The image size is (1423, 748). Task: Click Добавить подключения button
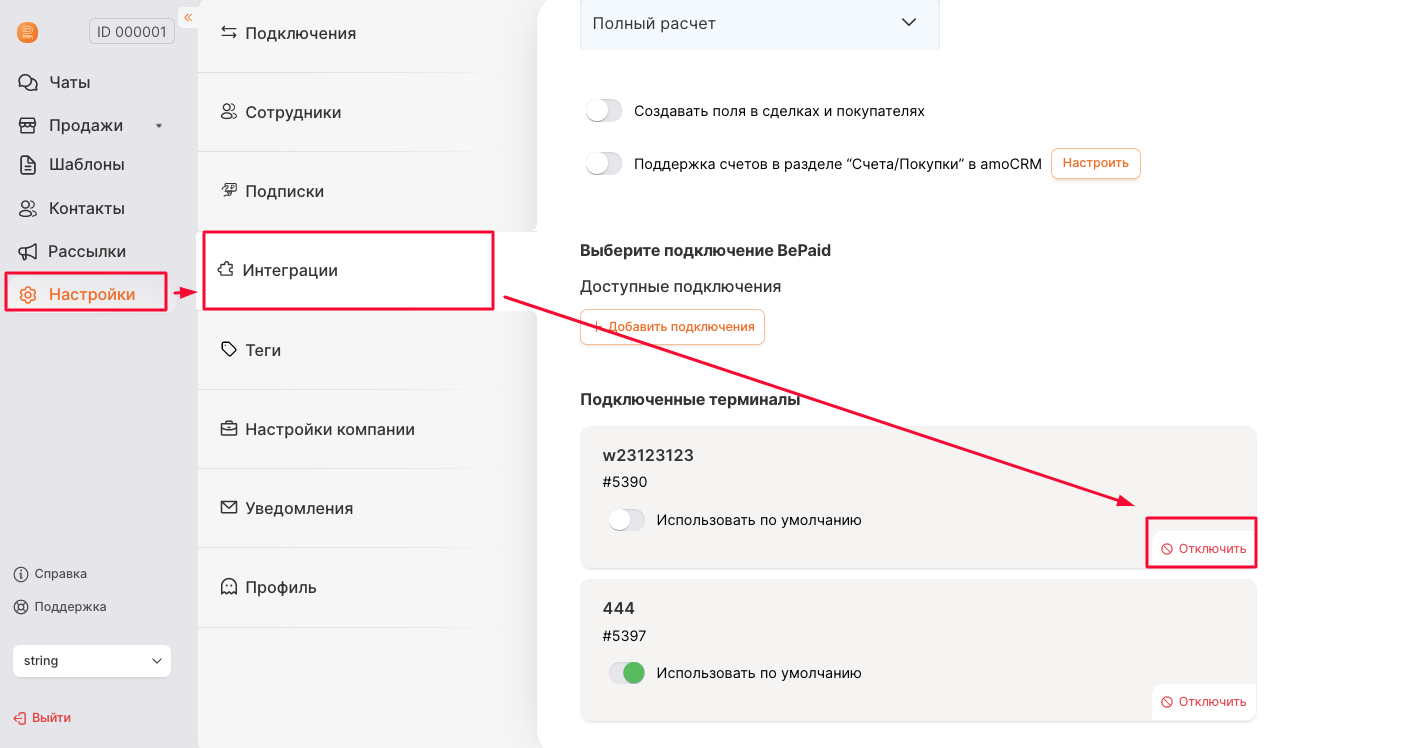672,327
